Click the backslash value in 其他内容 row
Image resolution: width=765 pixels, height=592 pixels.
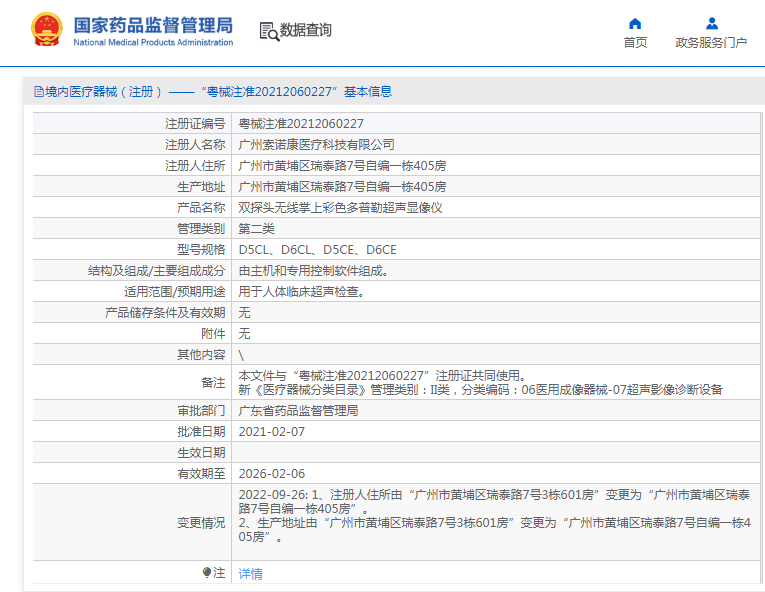click(x=241, y=355)
